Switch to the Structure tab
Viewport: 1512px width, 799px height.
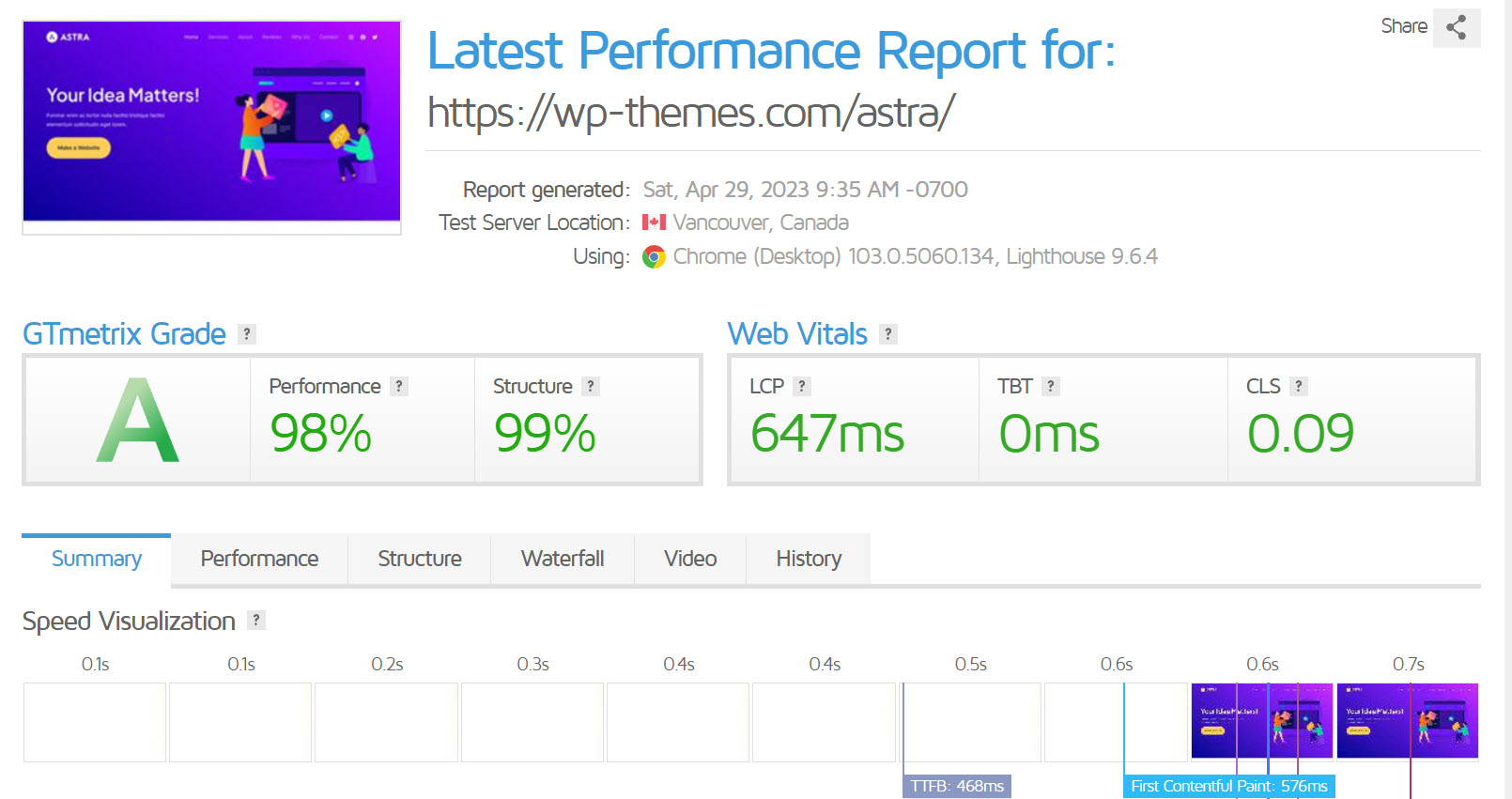pyautogui.click(x=420, y=559)
